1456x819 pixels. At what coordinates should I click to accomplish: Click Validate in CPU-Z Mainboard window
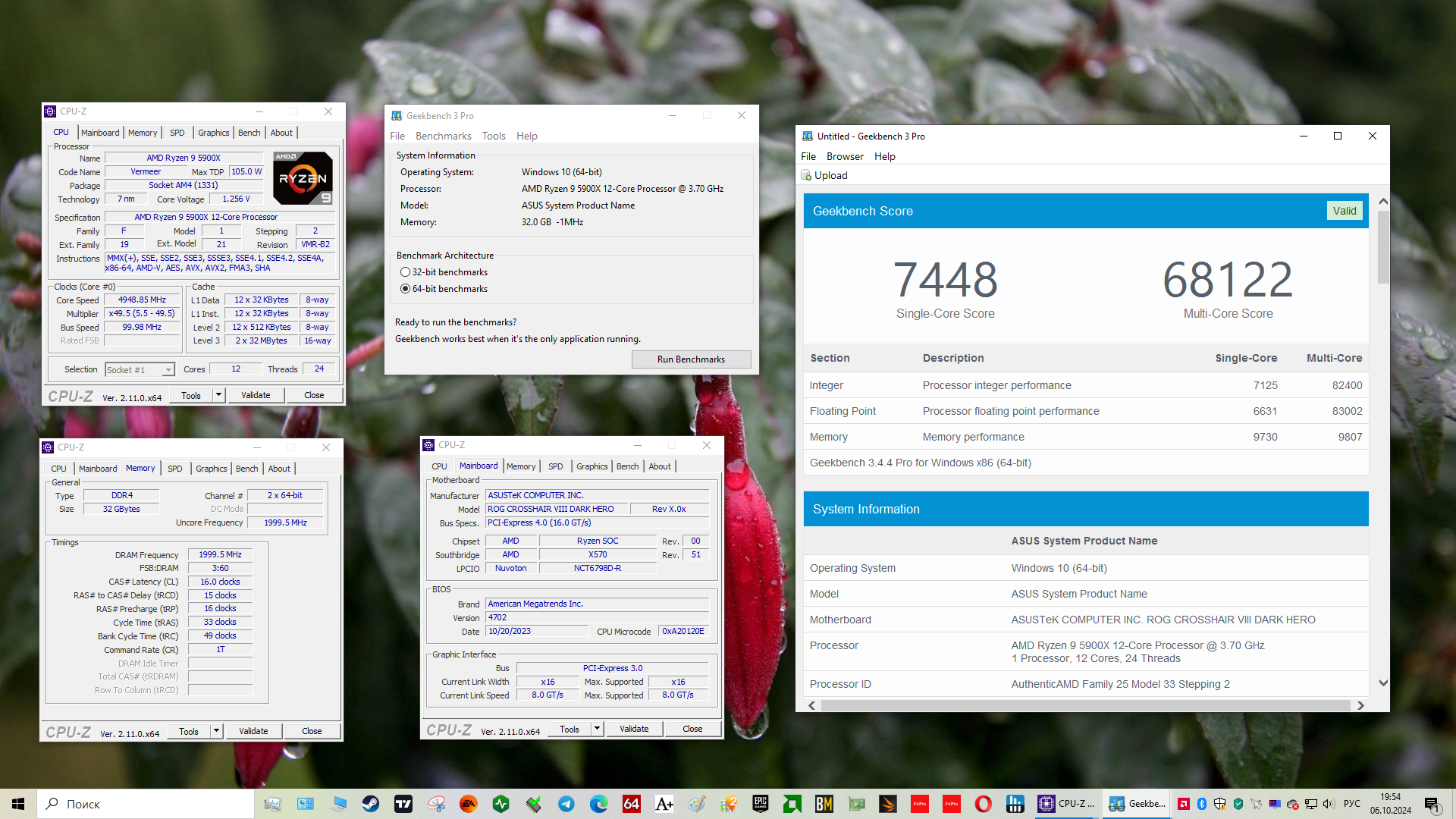pos(634,729)
